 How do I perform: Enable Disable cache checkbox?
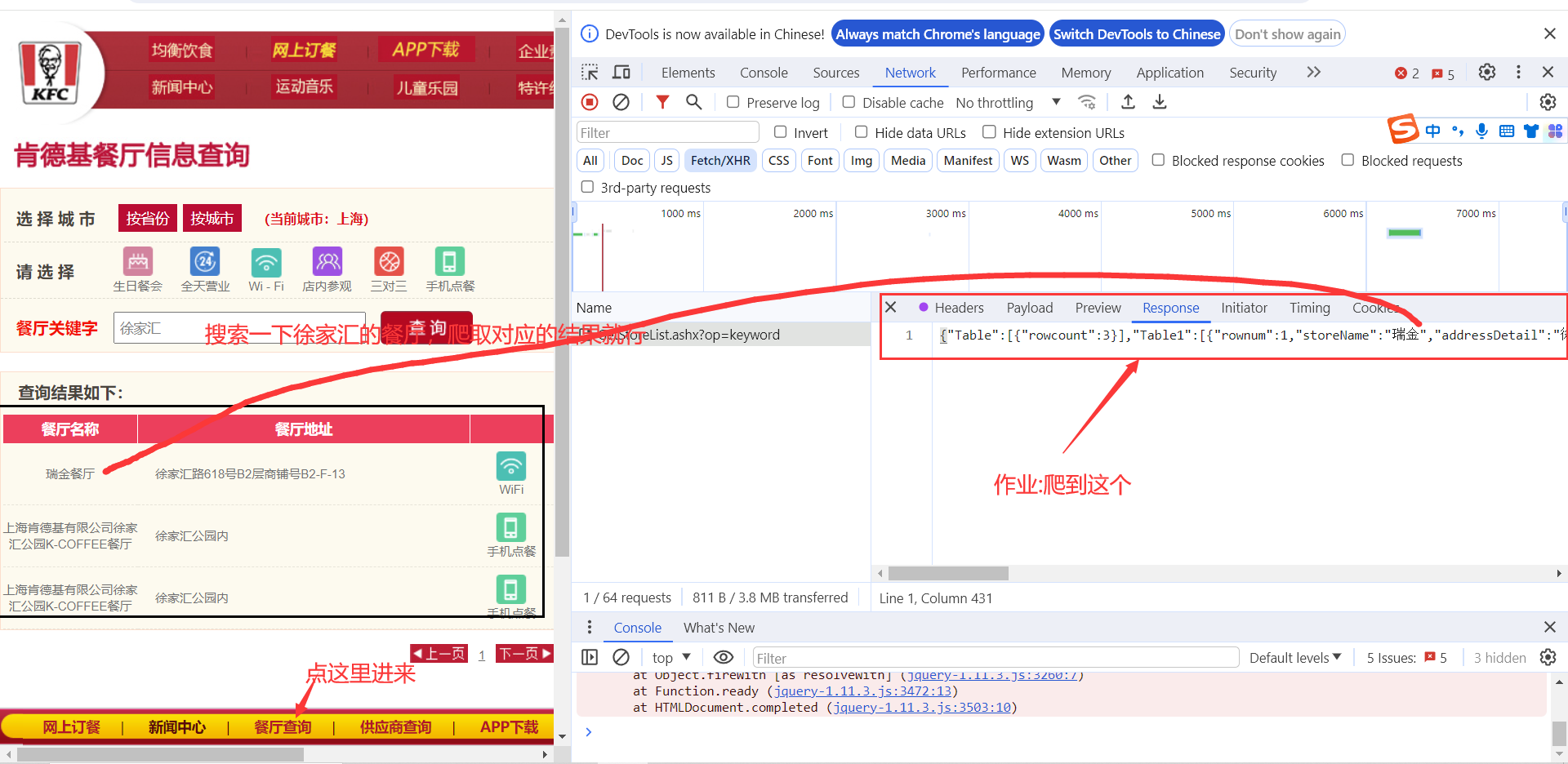pos(849,102)
